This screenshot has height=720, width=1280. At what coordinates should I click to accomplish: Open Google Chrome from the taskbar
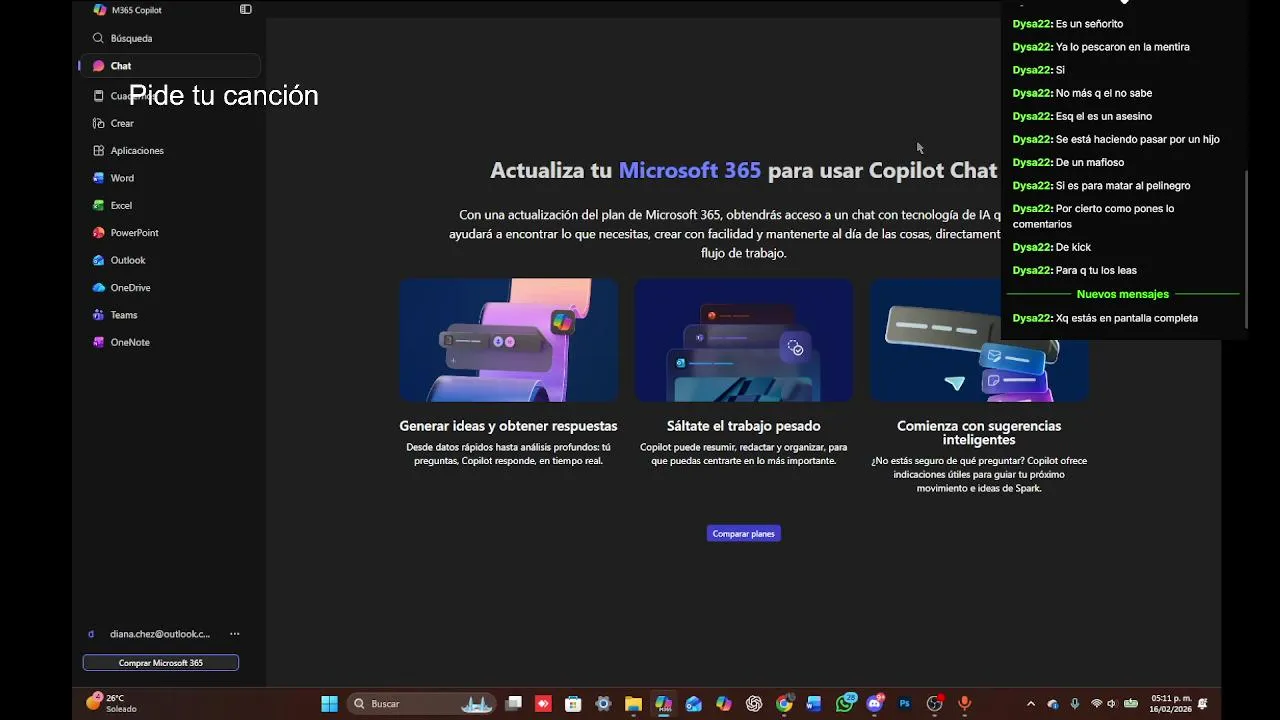click(784, 704)
